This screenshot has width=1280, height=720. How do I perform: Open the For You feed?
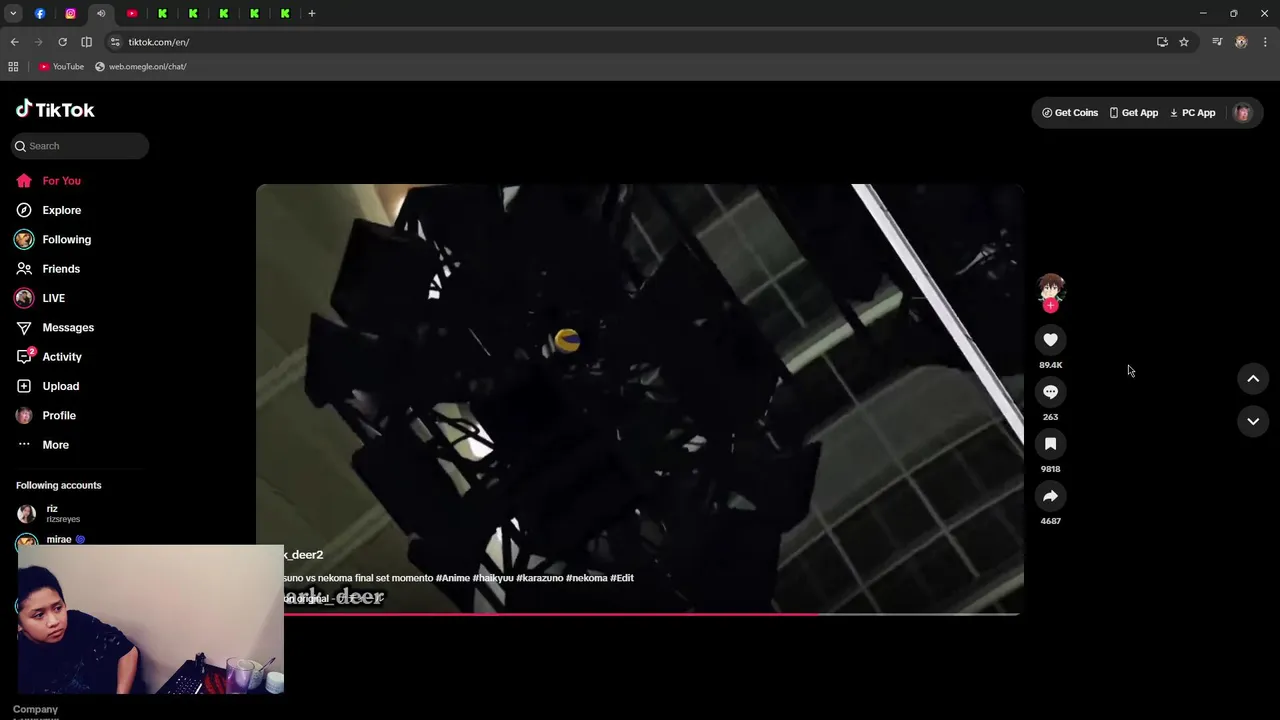pos(48,181)
